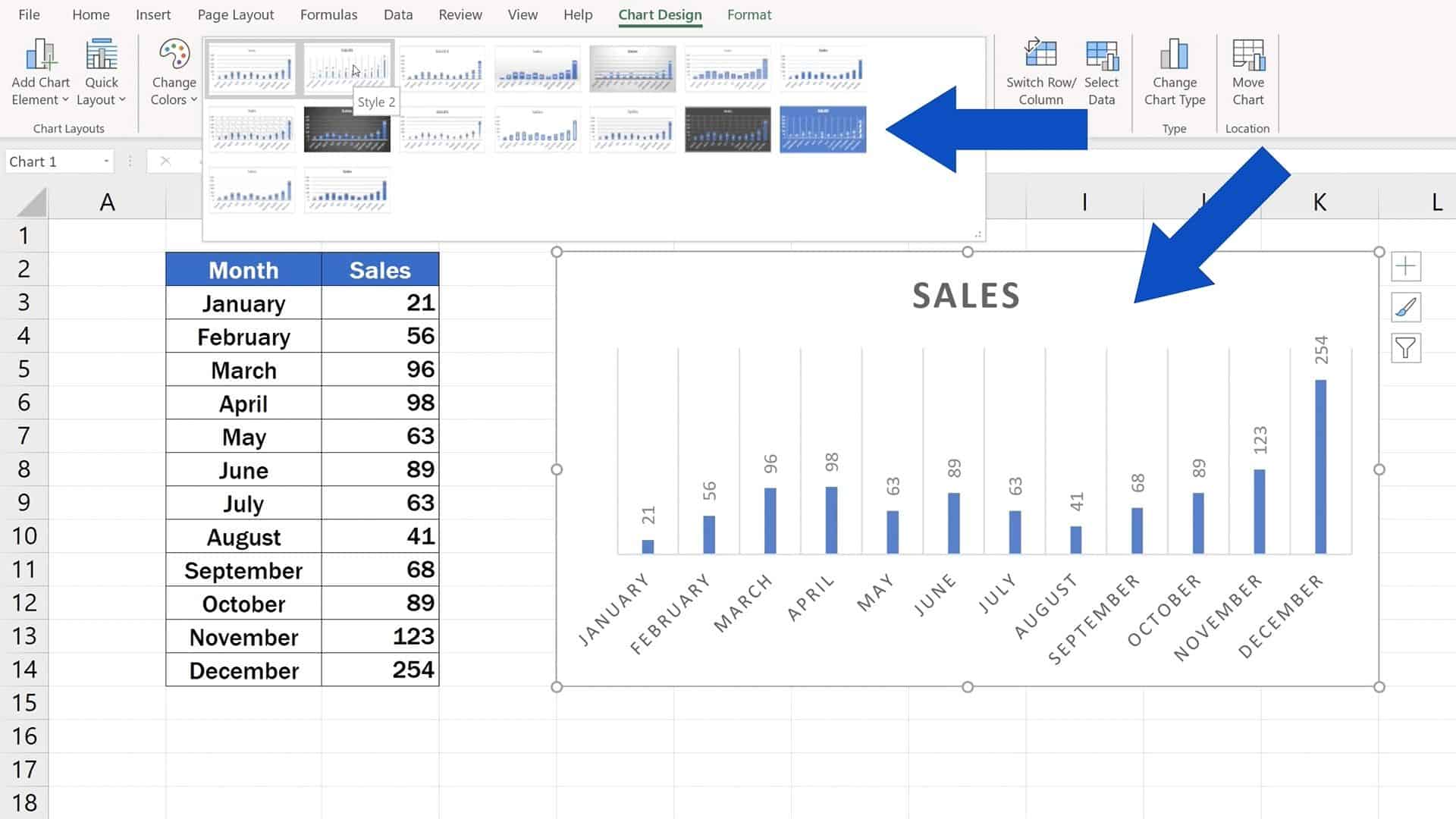Apply the first dark background chart style
The height and width of the screenshot is (819, 1456).
[x=347, y=129]
